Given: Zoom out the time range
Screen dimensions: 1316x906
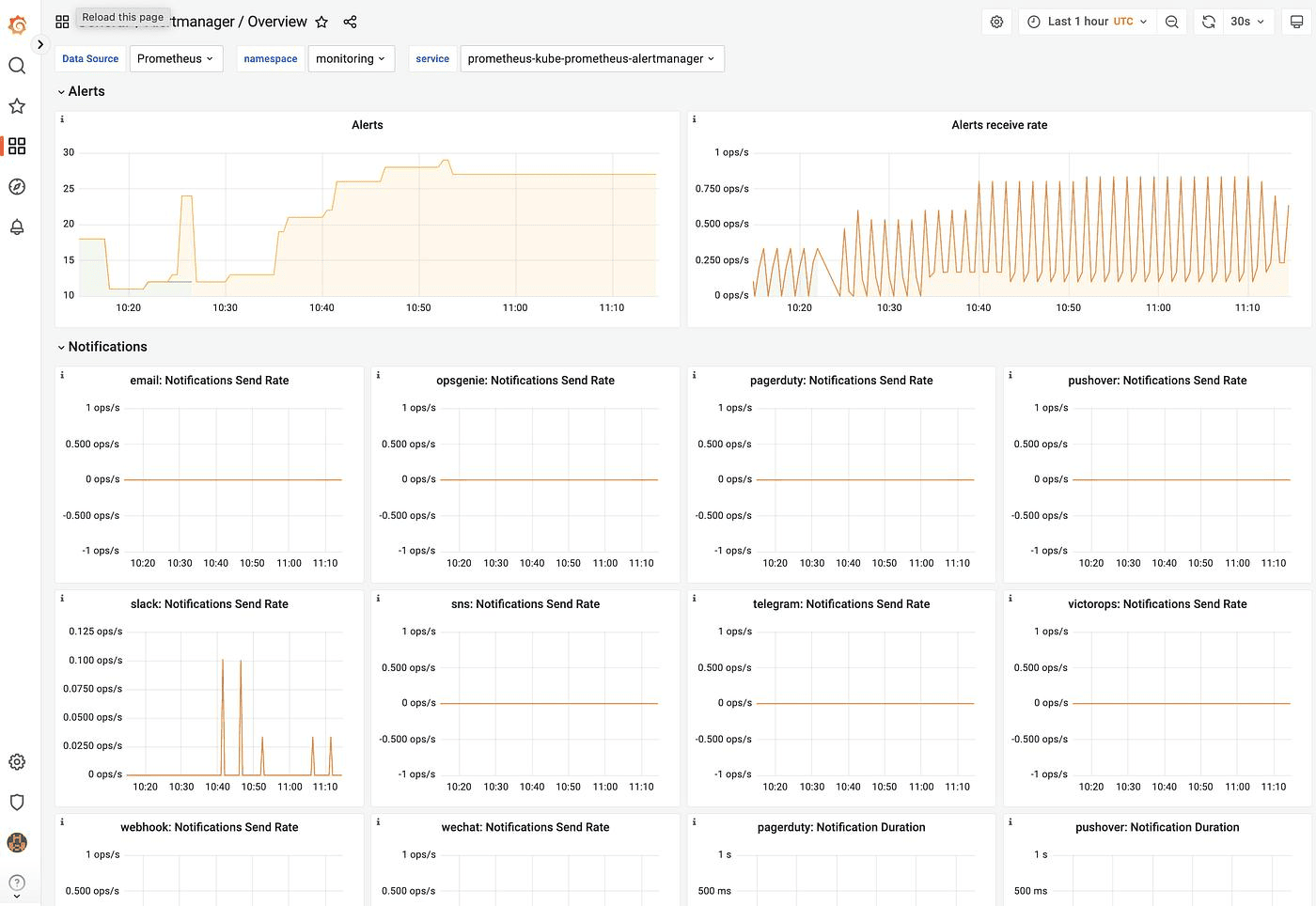Looking at the screenshot, I should coord(1172,22).
